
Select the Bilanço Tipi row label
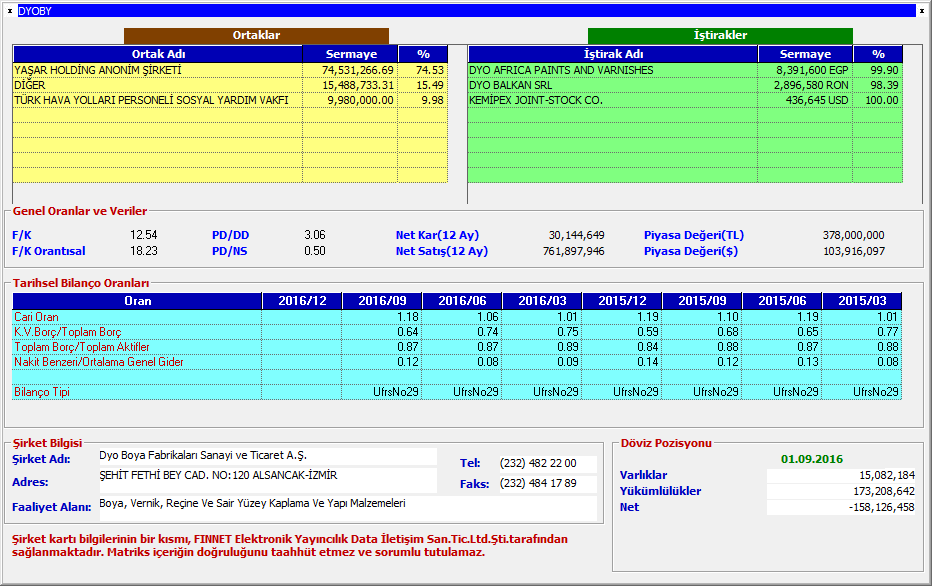coord(42,392)
